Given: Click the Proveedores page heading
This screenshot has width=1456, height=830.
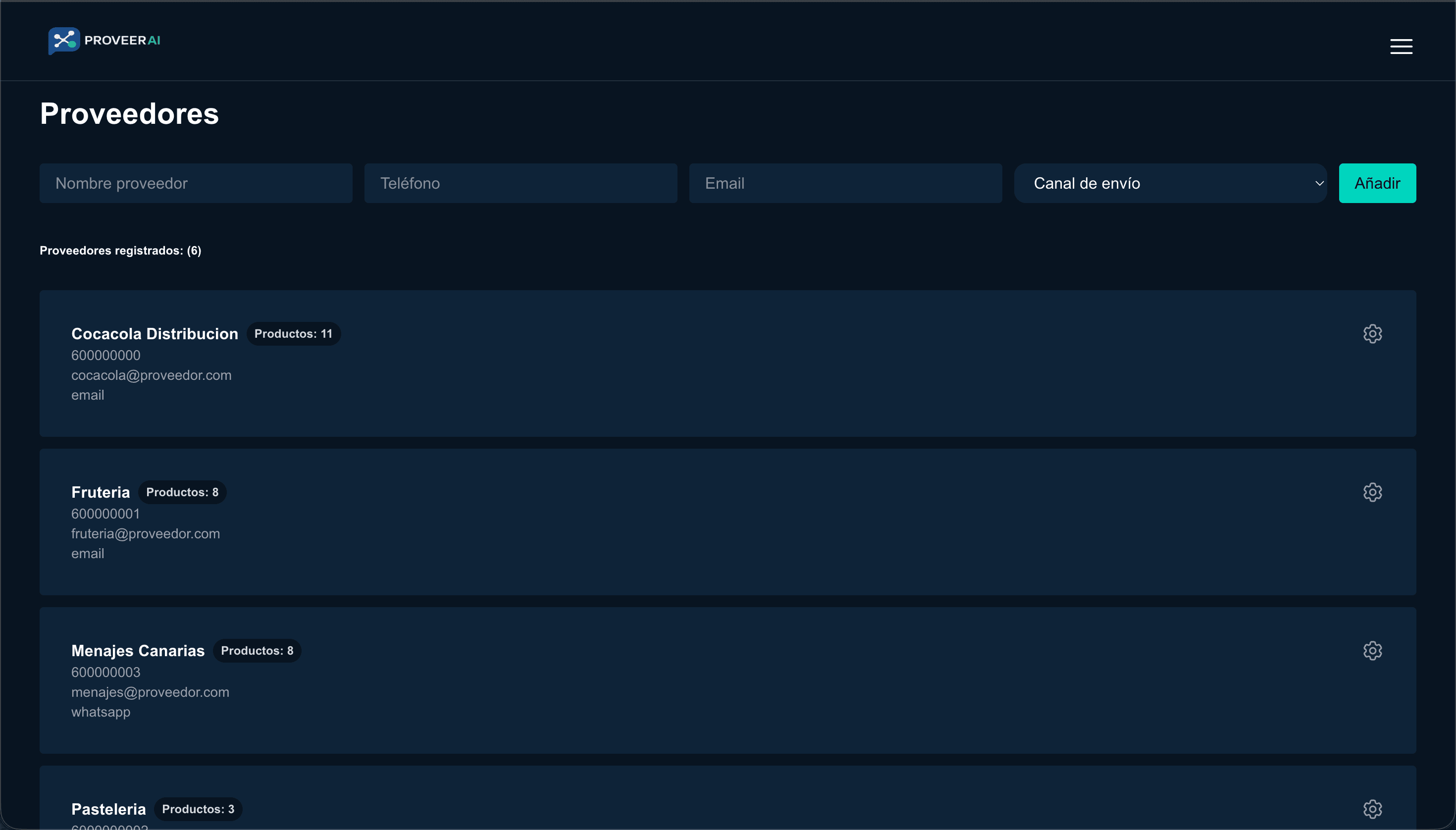Looking at the screenshot, I should click(x=129, y=113).
